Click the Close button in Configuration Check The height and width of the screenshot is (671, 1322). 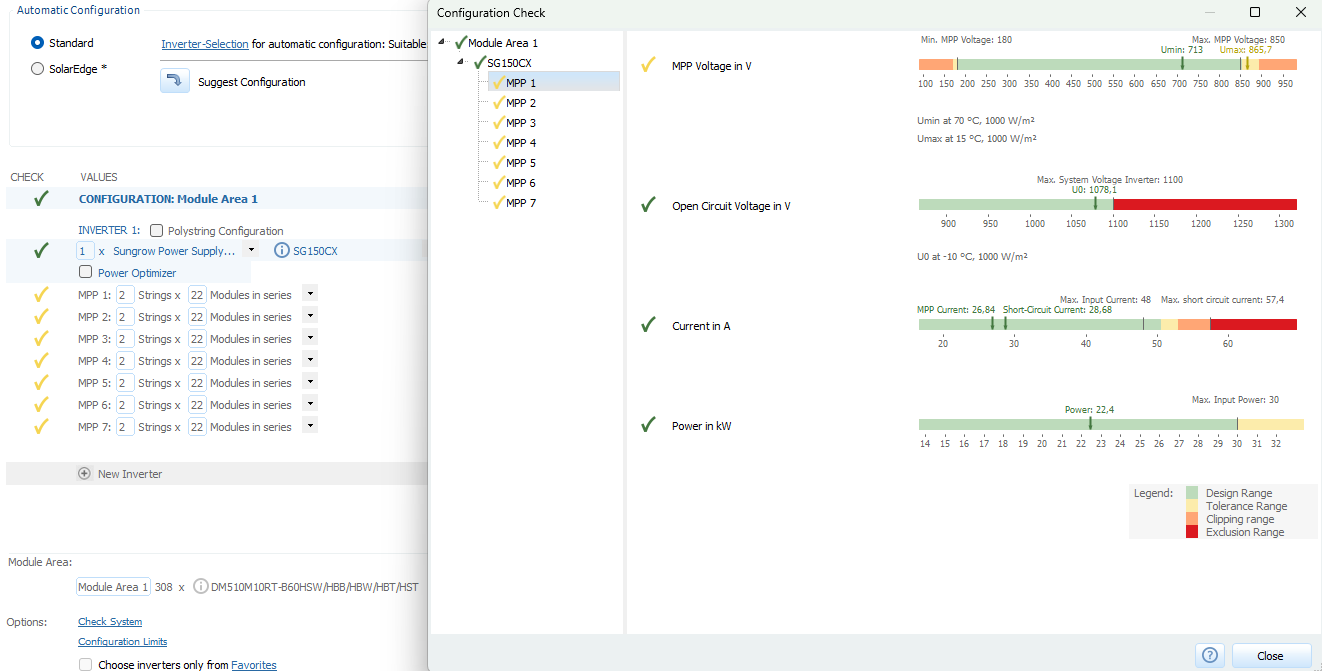(1270, 656)
